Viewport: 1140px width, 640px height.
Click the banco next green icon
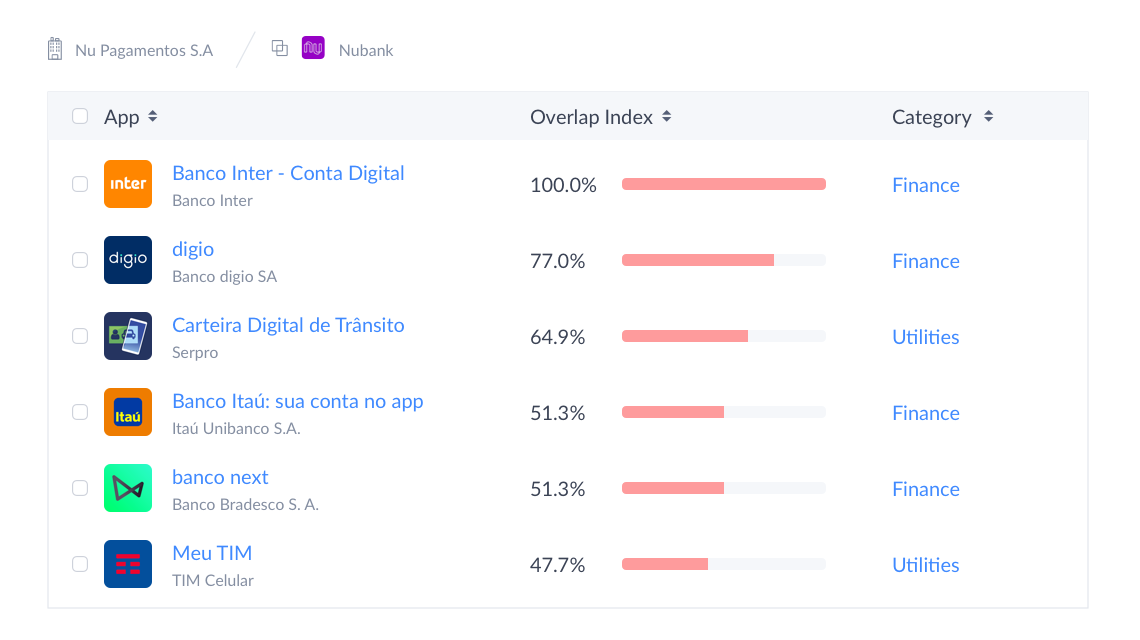128,488
